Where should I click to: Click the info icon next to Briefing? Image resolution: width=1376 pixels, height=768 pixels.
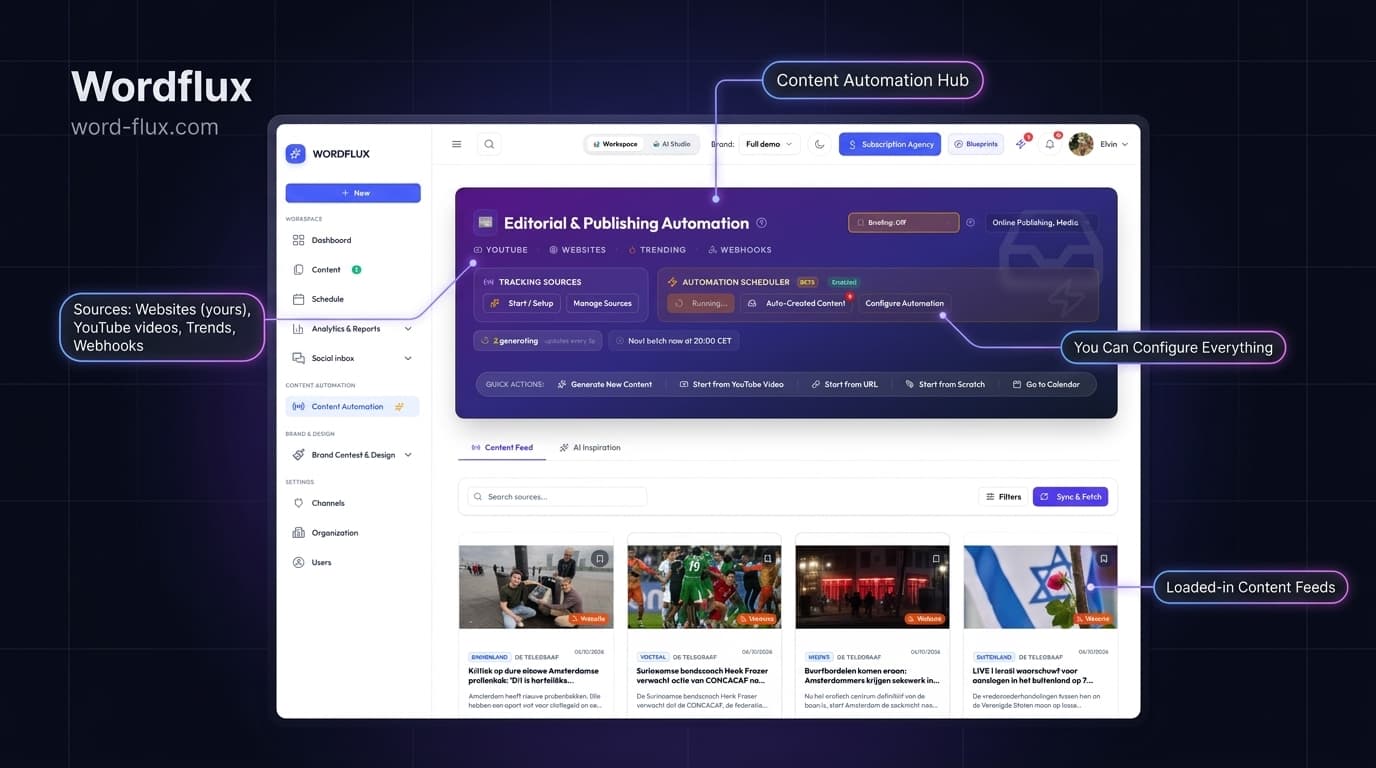(970, 223)
